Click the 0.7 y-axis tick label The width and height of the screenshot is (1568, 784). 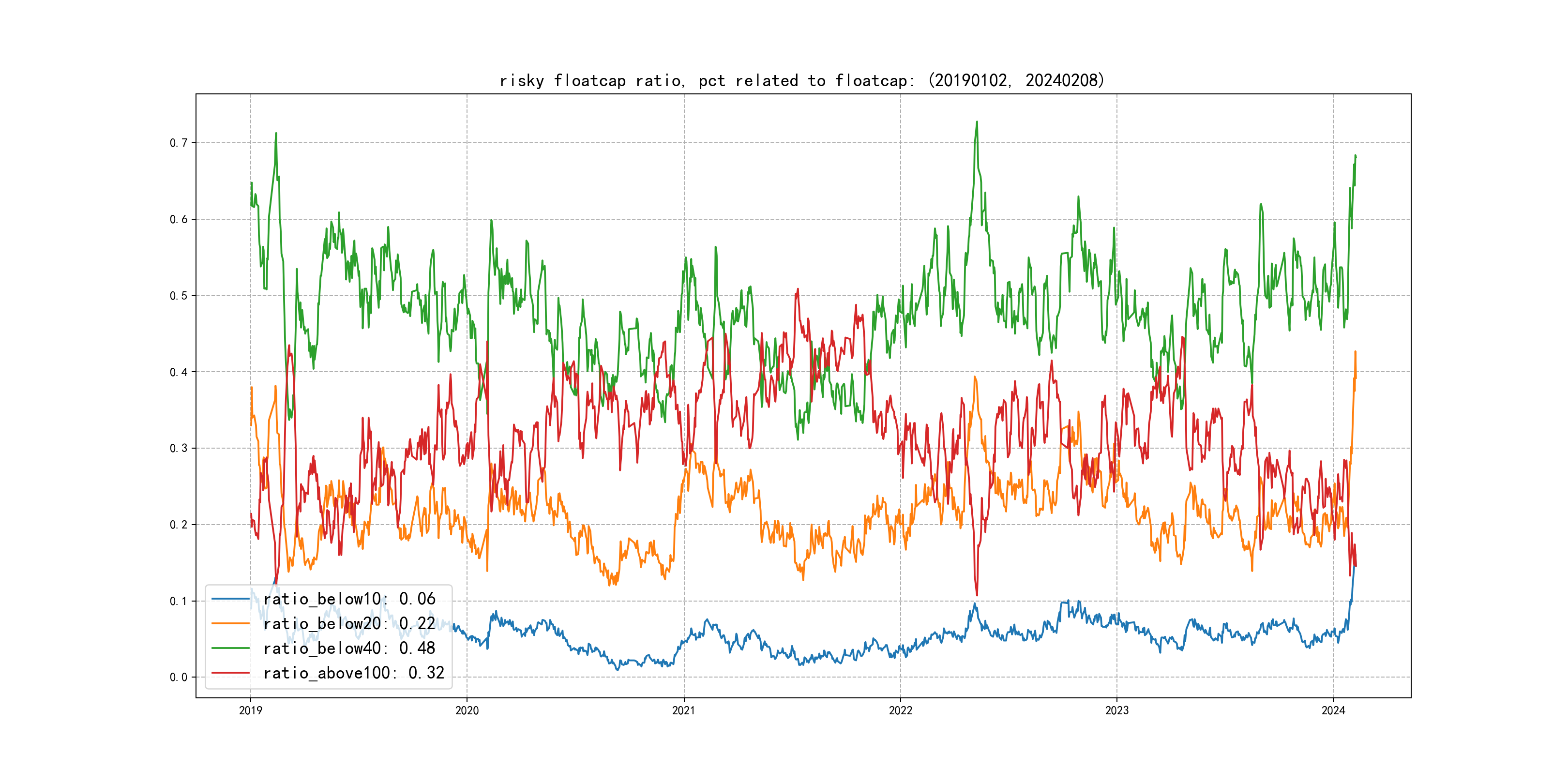[x=179, y=143]
